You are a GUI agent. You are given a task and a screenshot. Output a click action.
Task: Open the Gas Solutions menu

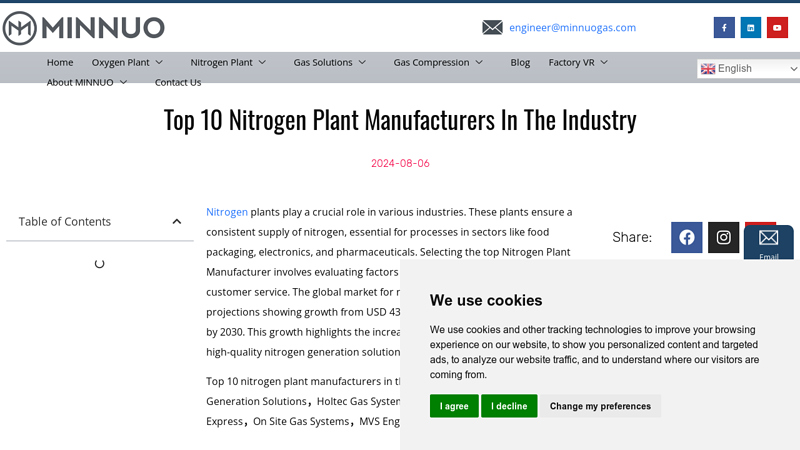(x=323, y=62)
